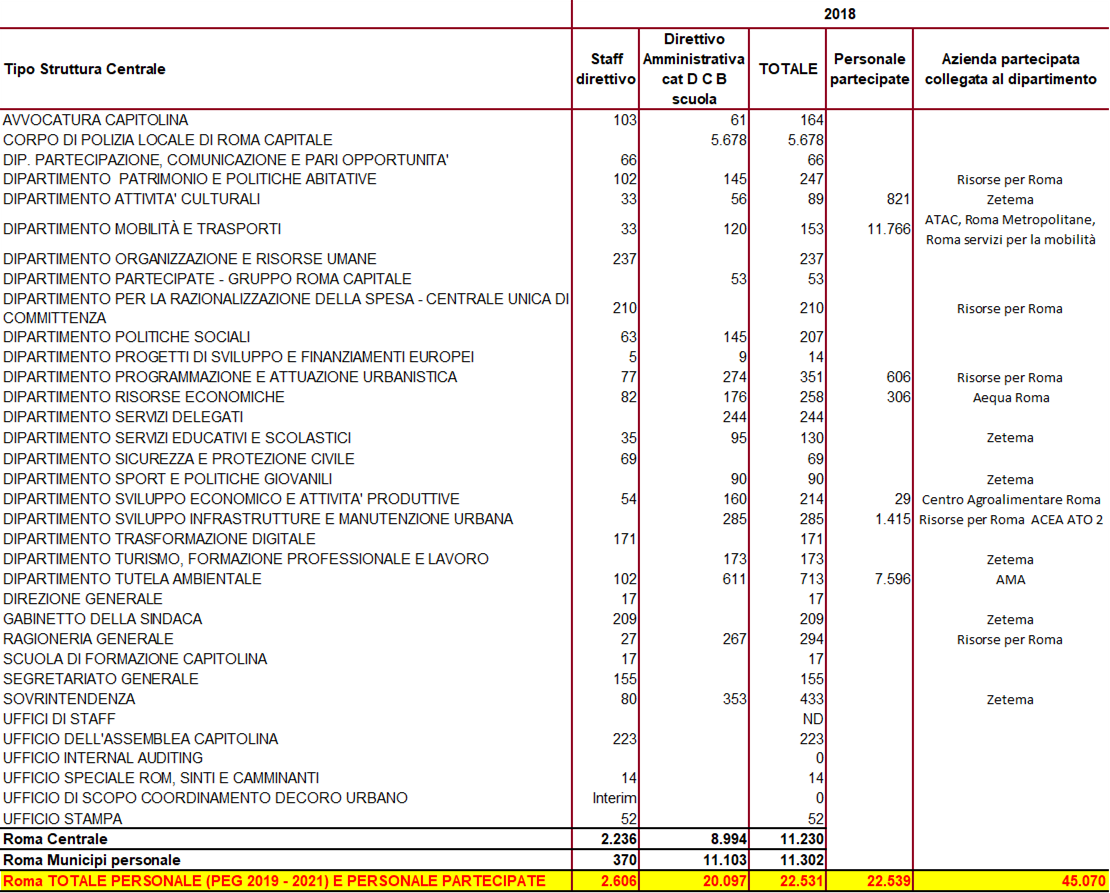Select 'DIPARTIMENTO TRASFORMAZIONE DIGITALE' row label

(159, 538)
